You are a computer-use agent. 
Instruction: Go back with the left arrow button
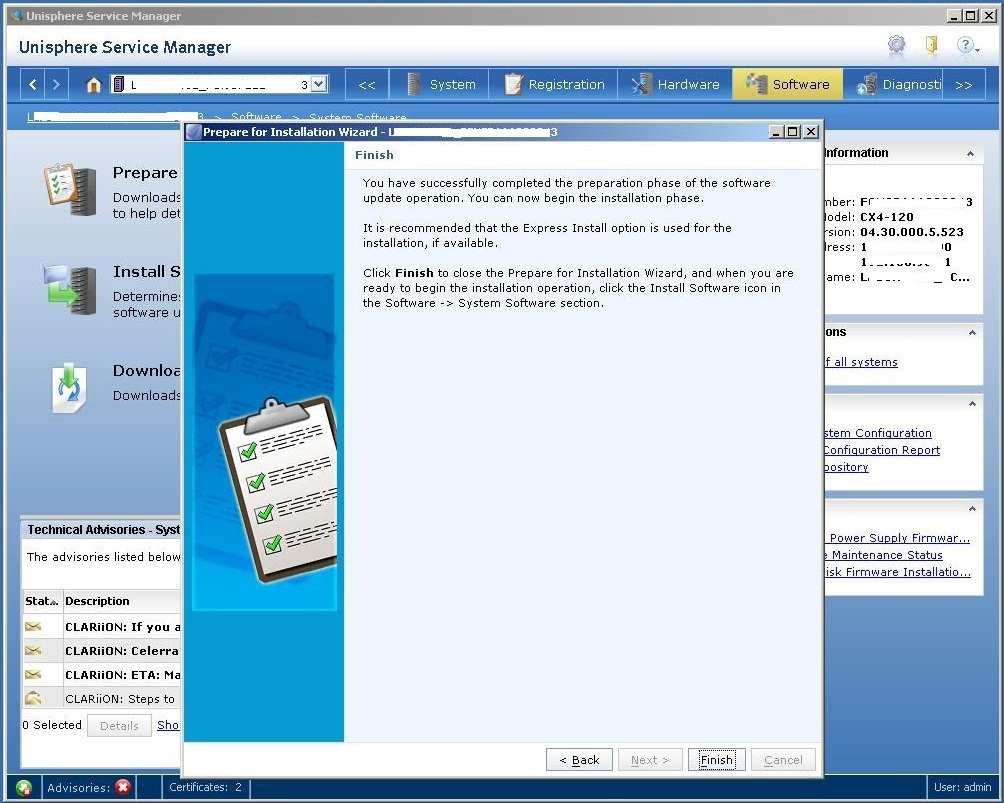point(33,85)
